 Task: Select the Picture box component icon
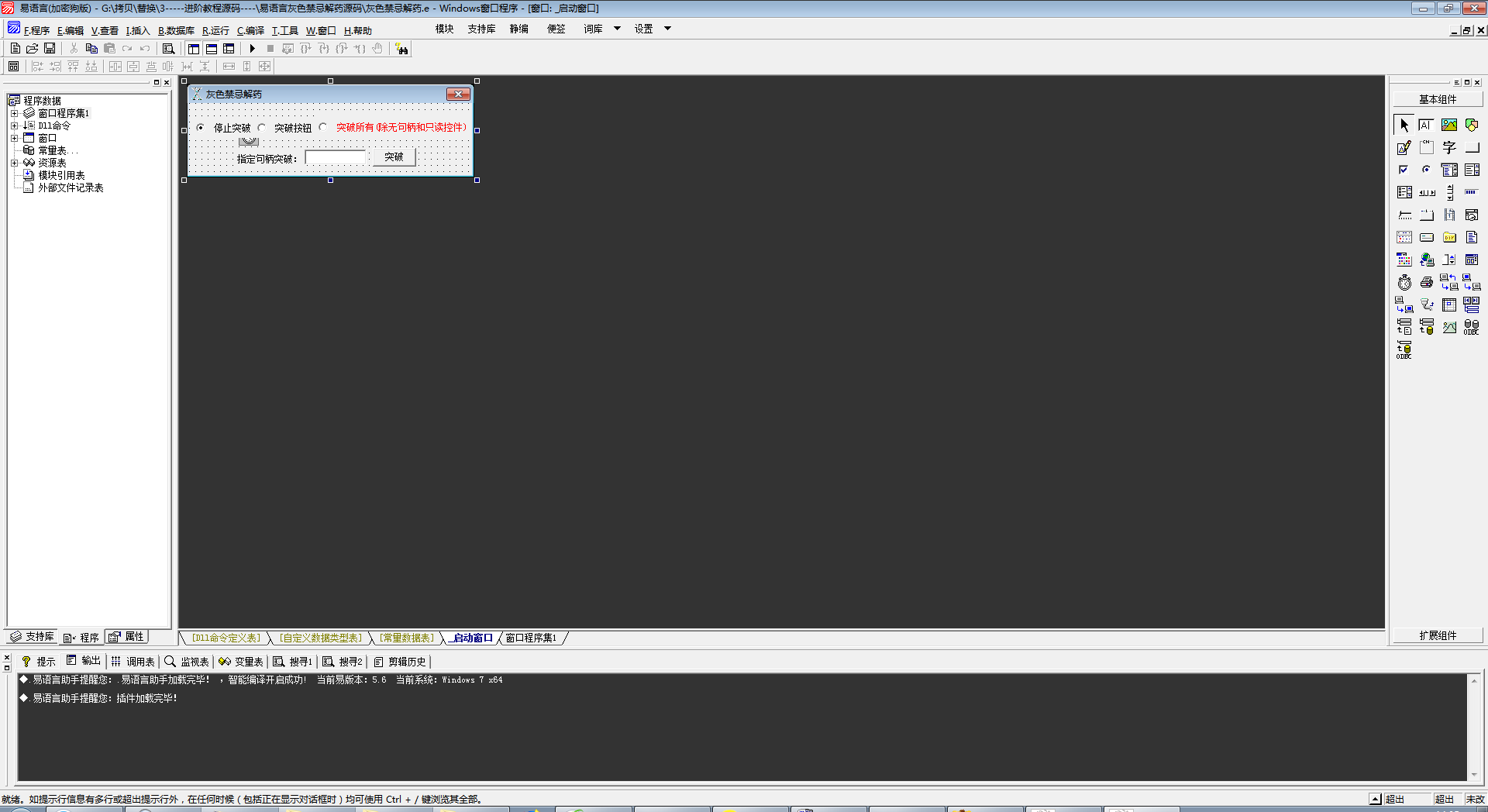point(1449,125)
